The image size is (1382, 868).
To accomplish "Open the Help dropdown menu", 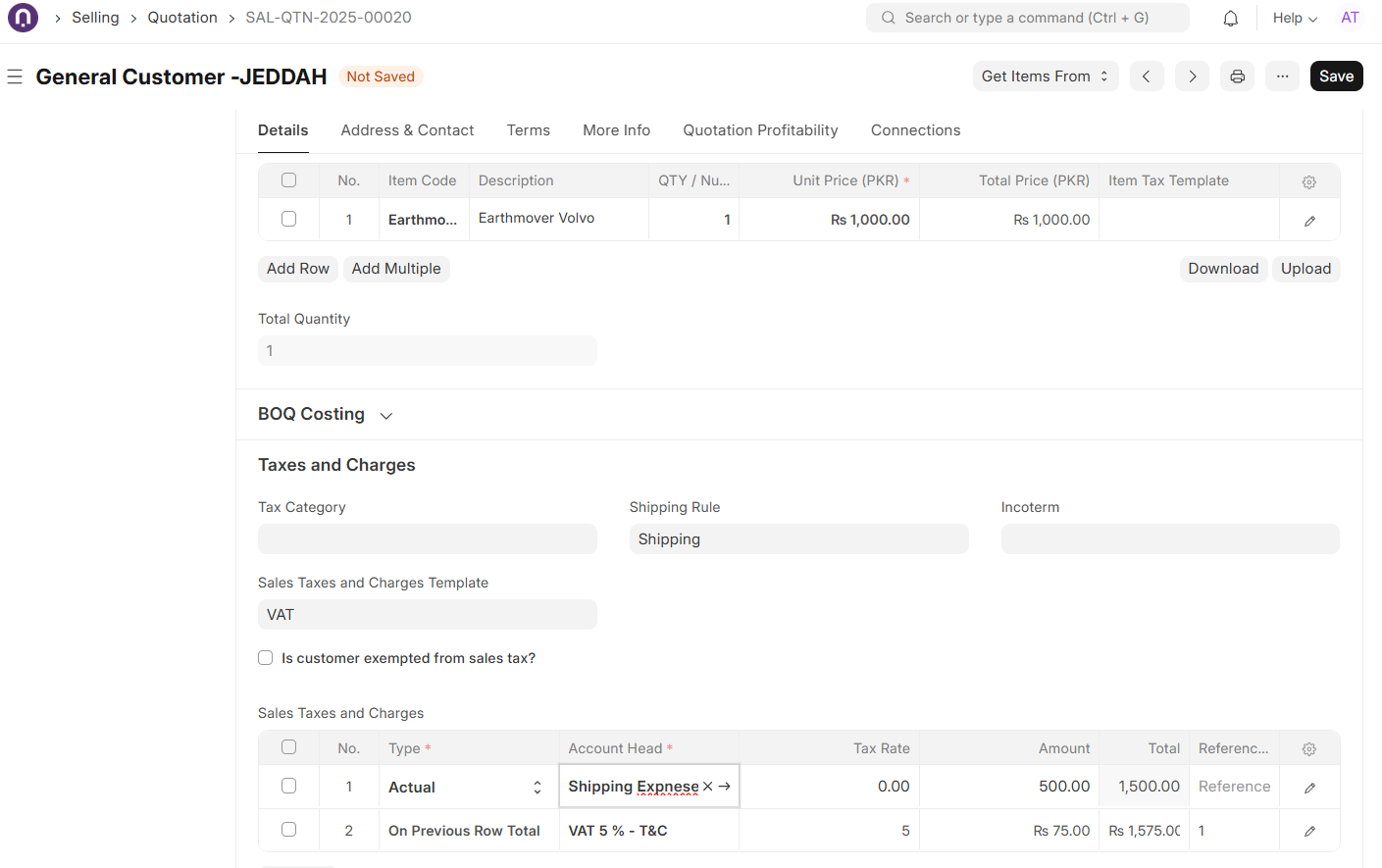I will [1294, 19].
